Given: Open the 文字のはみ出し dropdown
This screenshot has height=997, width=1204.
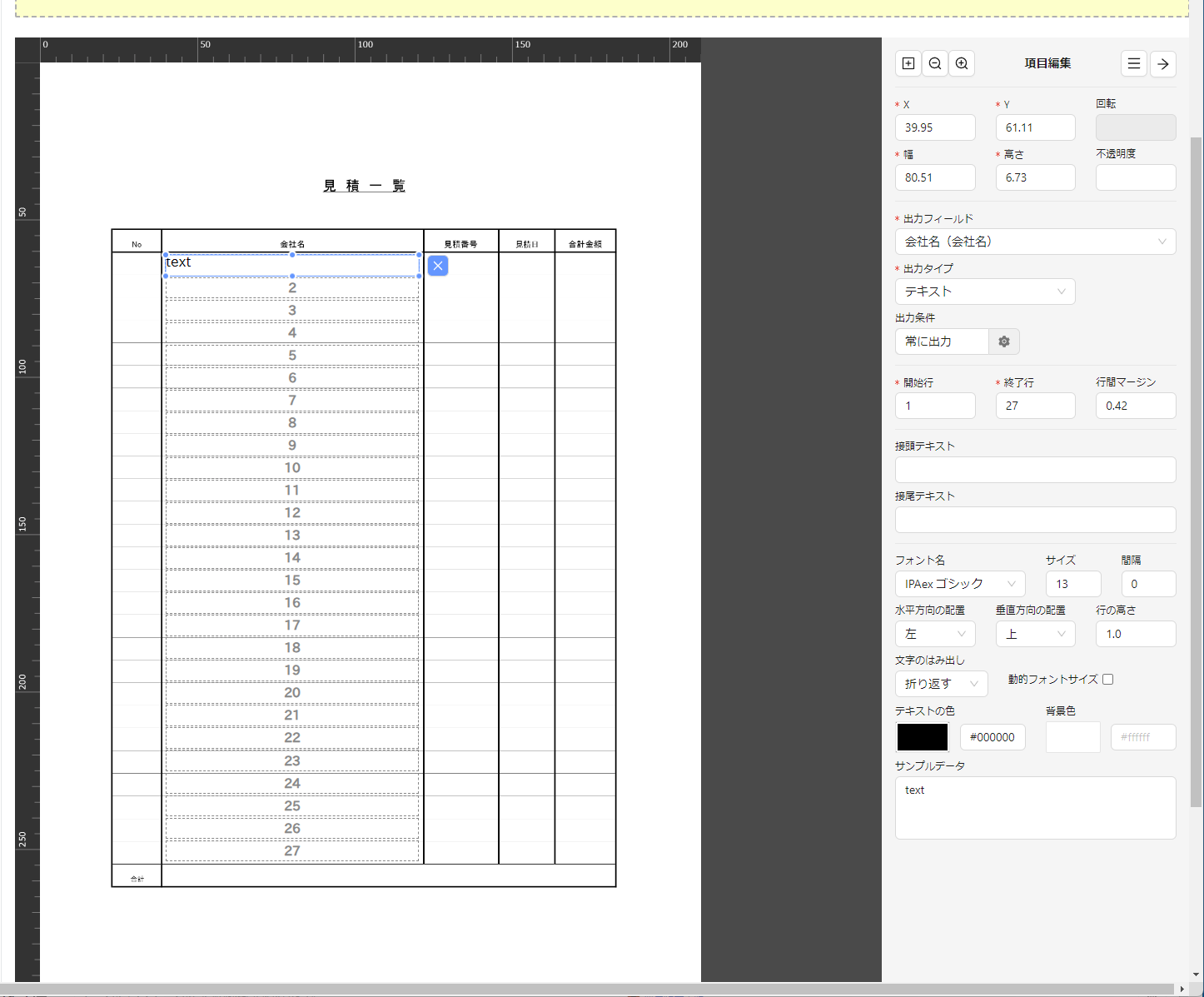Looking at the screenshot, I should pos(941,684).
